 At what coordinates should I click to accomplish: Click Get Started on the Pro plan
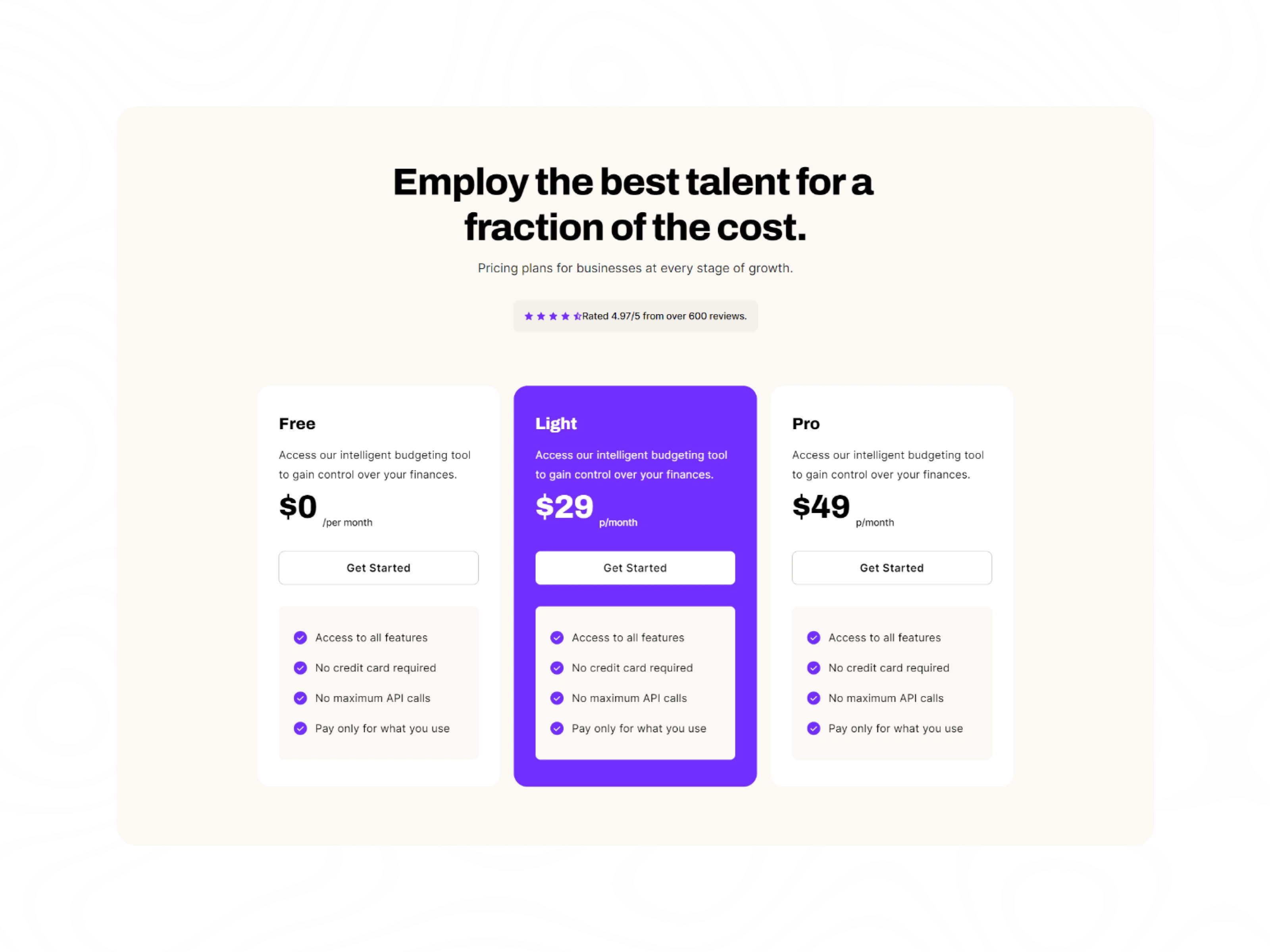[x=891, y=567]
